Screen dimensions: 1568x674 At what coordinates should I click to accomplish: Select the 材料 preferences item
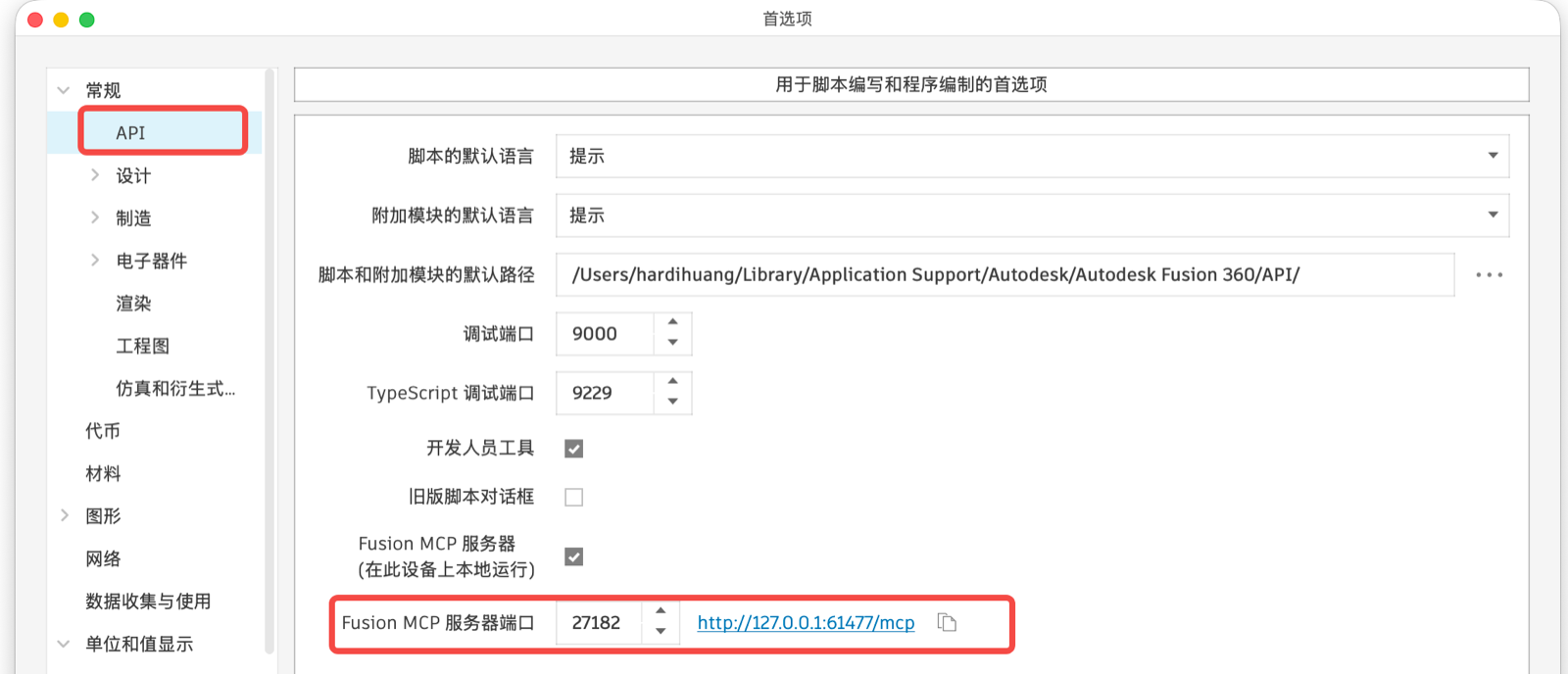103,473
